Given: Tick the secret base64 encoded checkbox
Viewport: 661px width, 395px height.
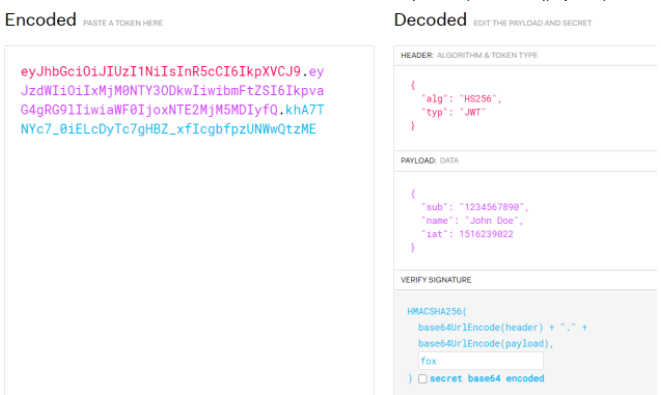Looking at the screenshot, I should click(x=422, y=379).
